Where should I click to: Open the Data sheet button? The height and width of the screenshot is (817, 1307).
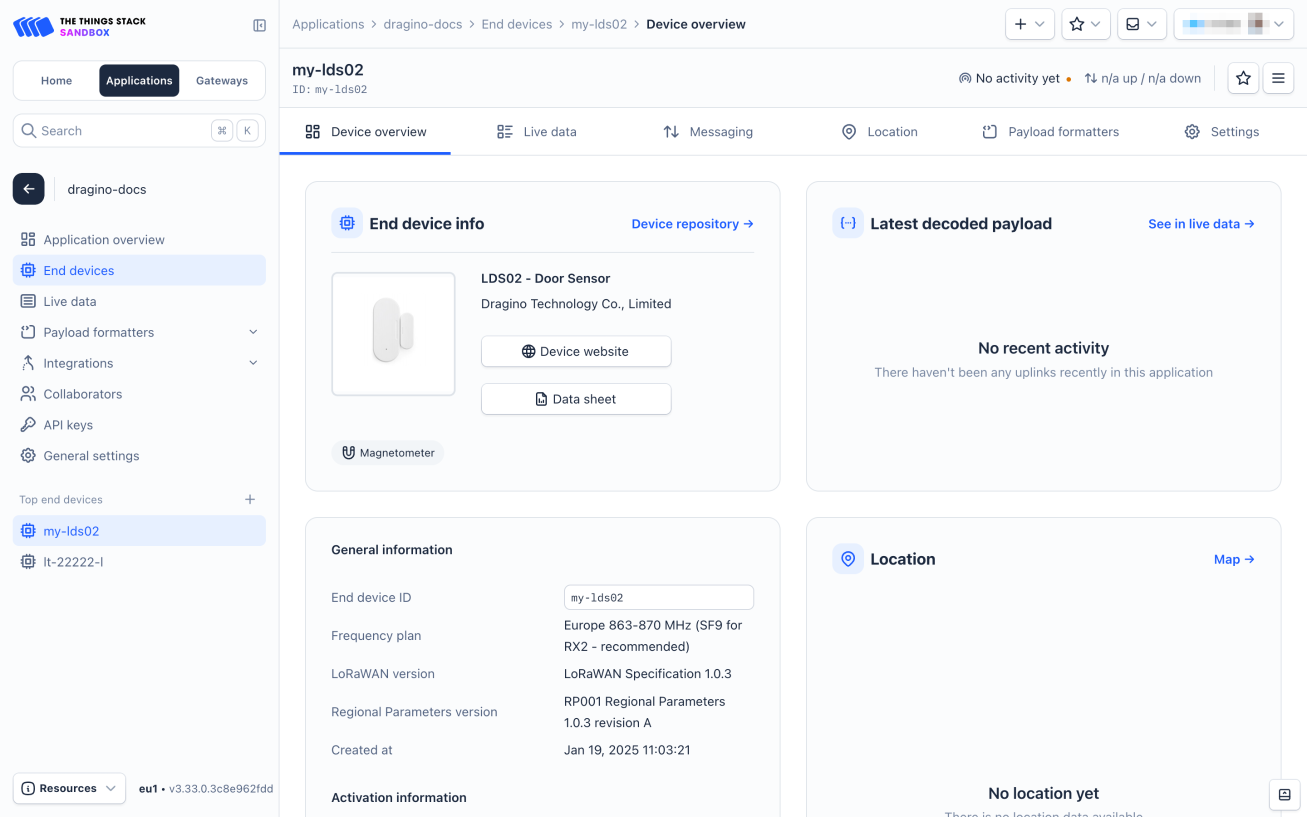point(576,399)
